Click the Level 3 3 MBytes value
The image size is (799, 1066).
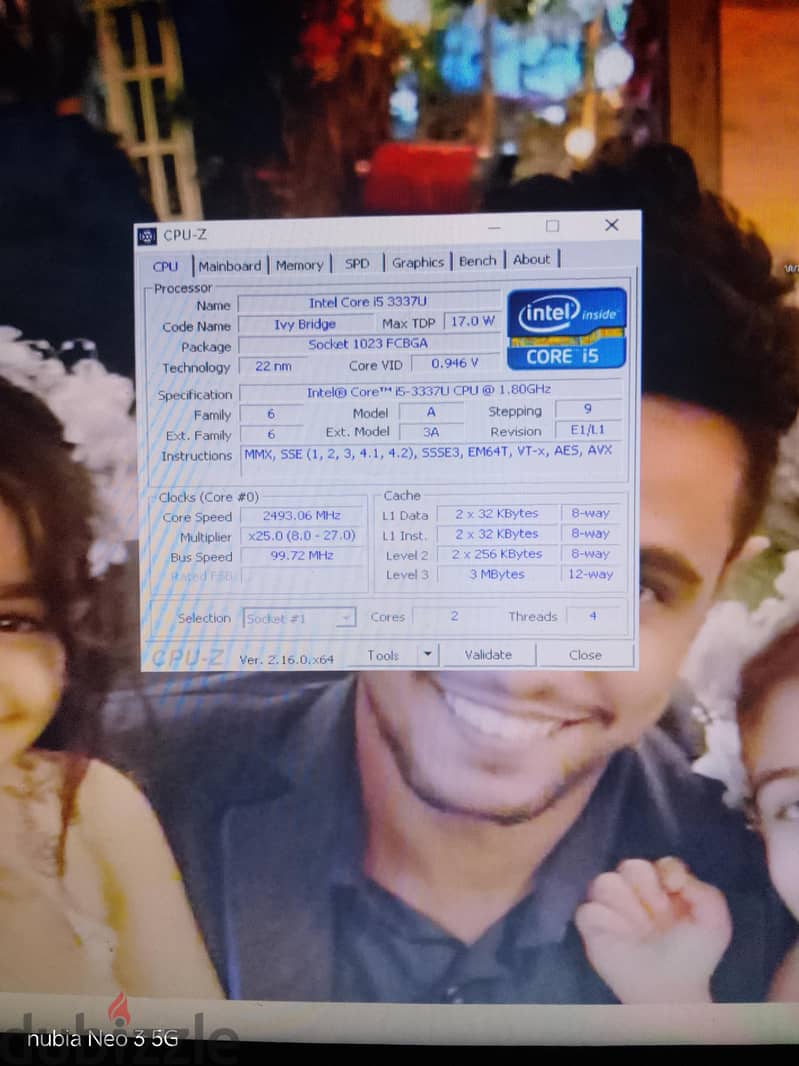tap(497, 574)
